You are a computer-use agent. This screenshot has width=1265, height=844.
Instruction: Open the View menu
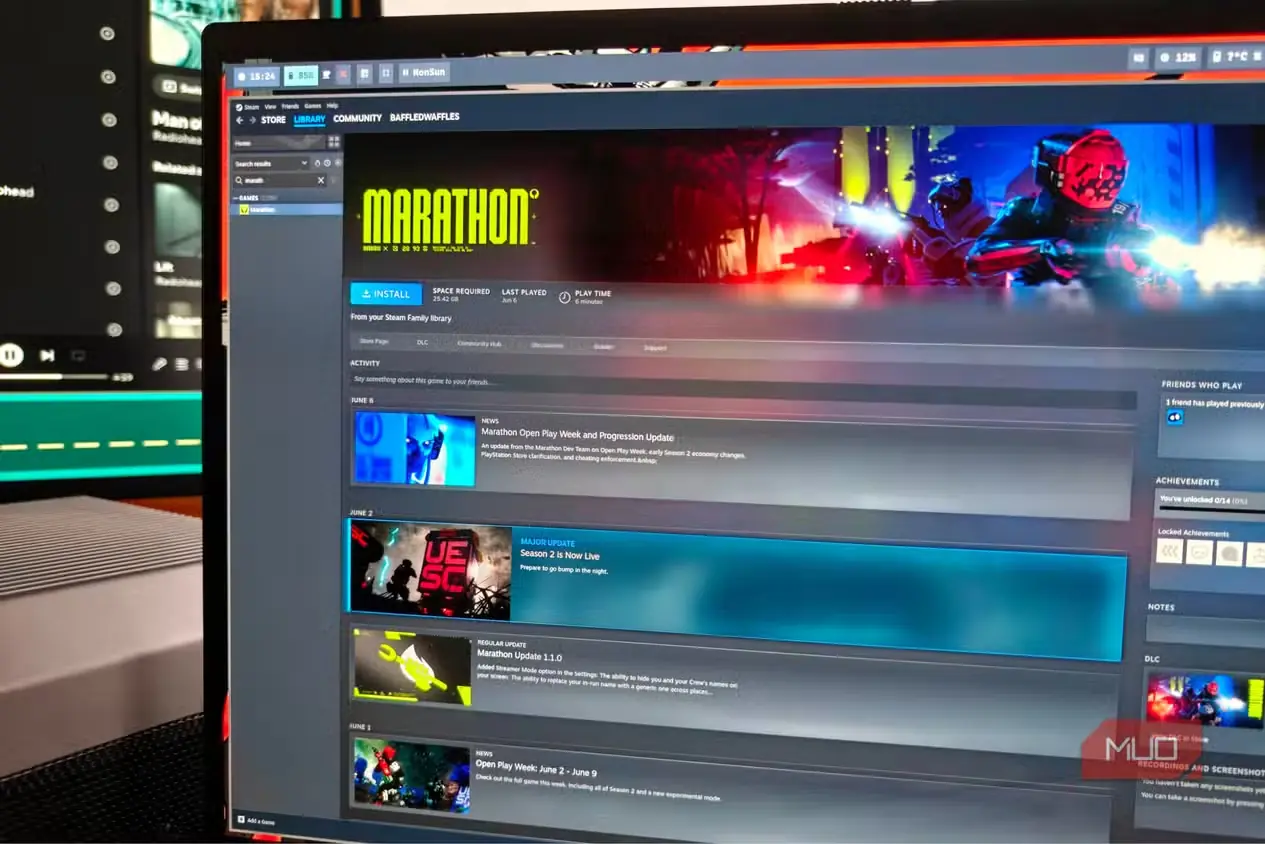point(270,106)
